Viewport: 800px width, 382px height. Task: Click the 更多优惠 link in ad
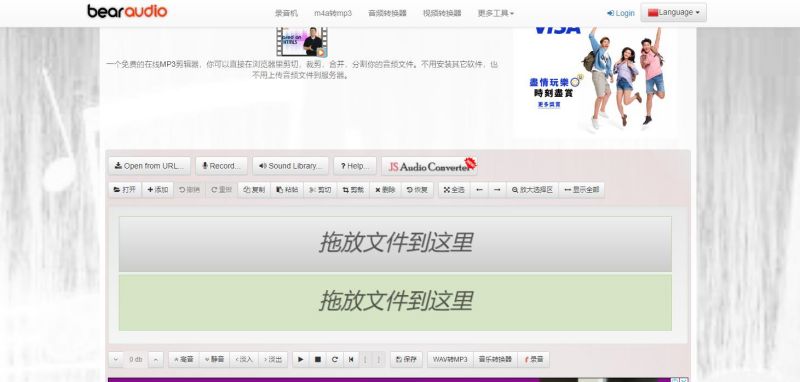(549, 105)
